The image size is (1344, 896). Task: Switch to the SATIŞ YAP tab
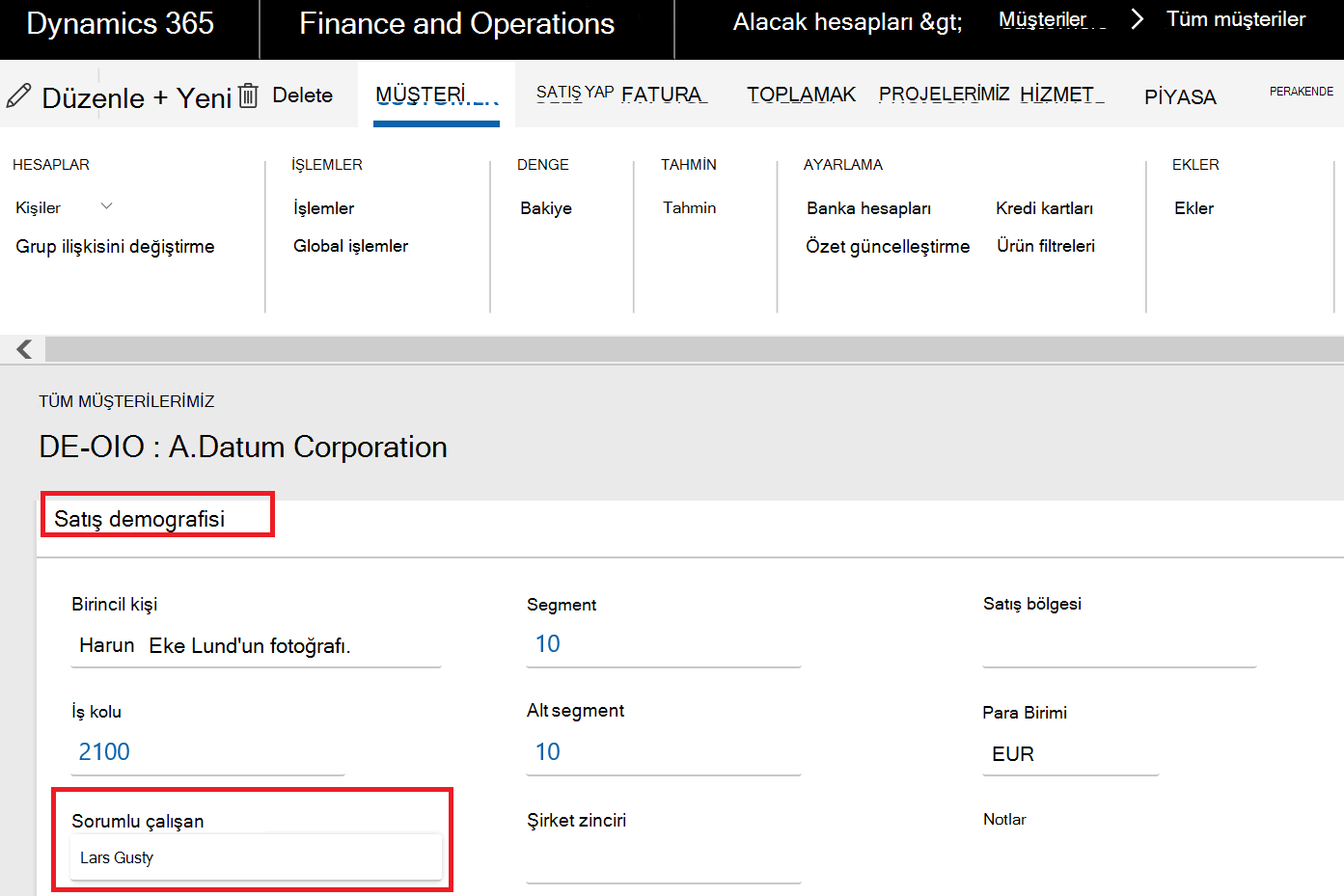click(575, 93)
